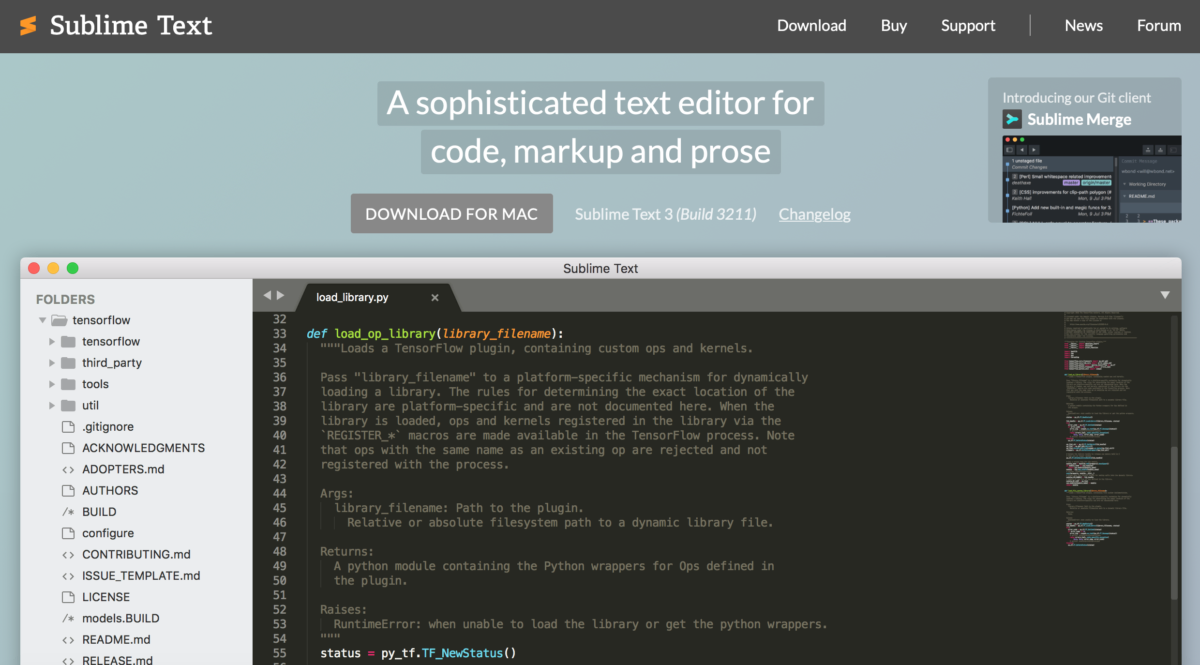Open AUTHORS file in sidebar
This screenshot has height=665, width=1200.
tap(110, 490)
